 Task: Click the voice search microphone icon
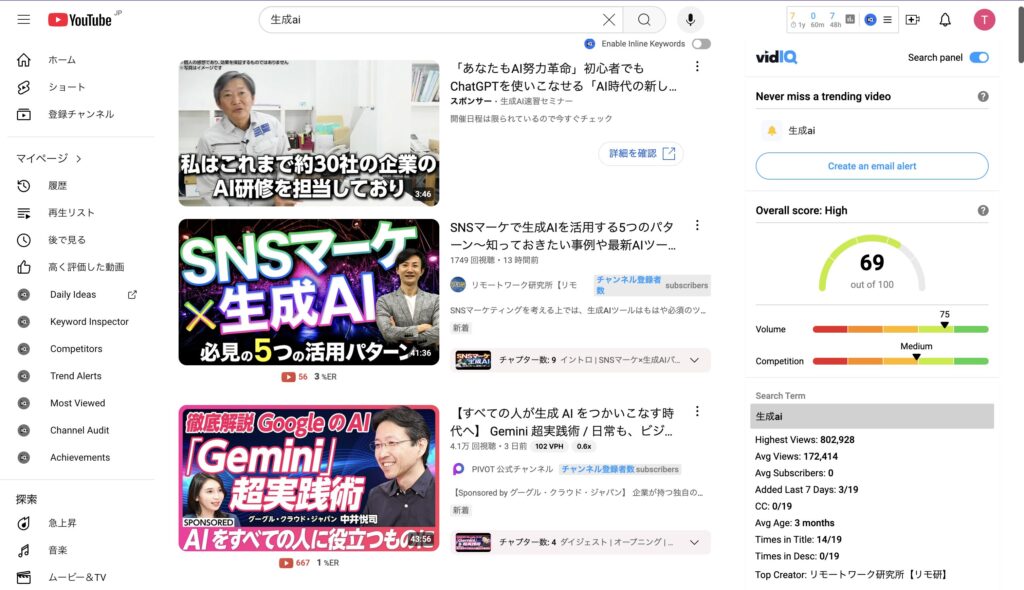(x=690, y=20)
